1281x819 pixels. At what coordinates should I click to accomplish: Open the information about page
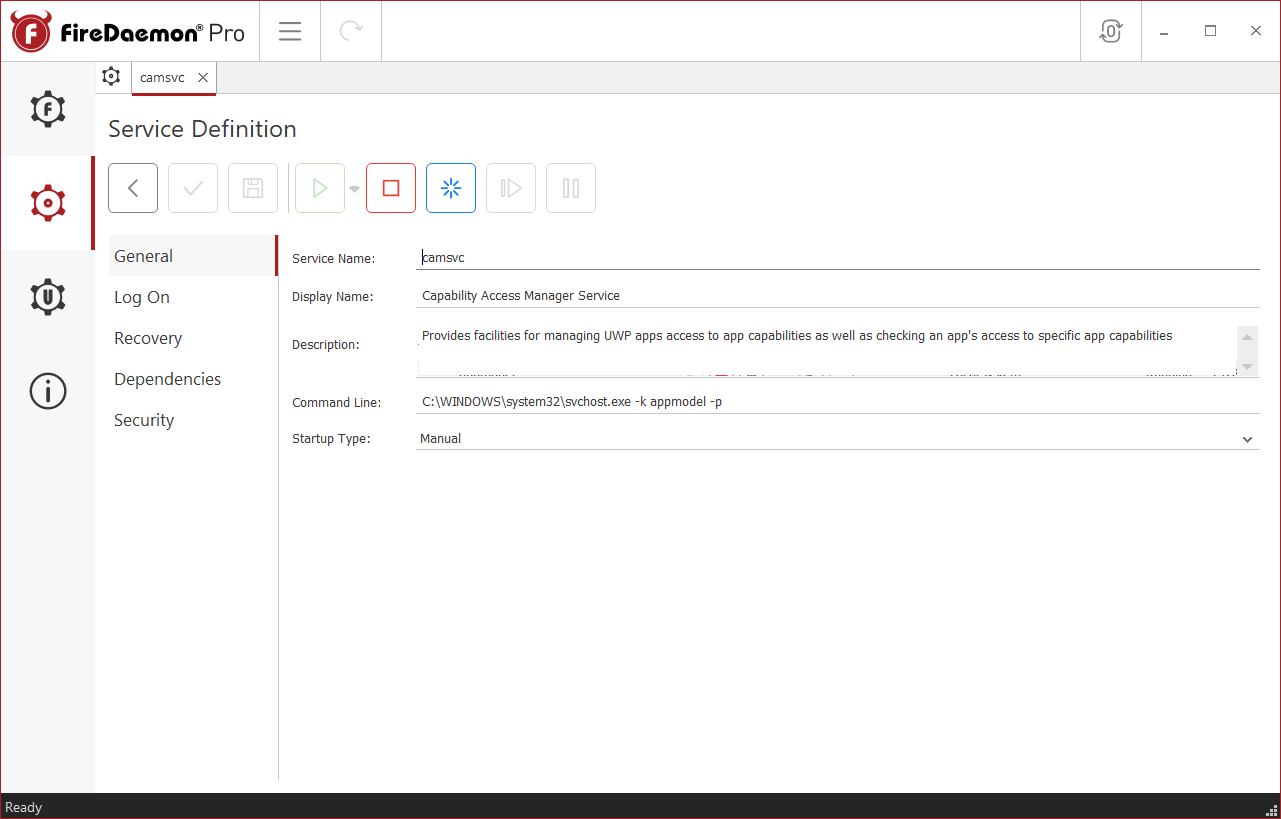pos(48,391)
